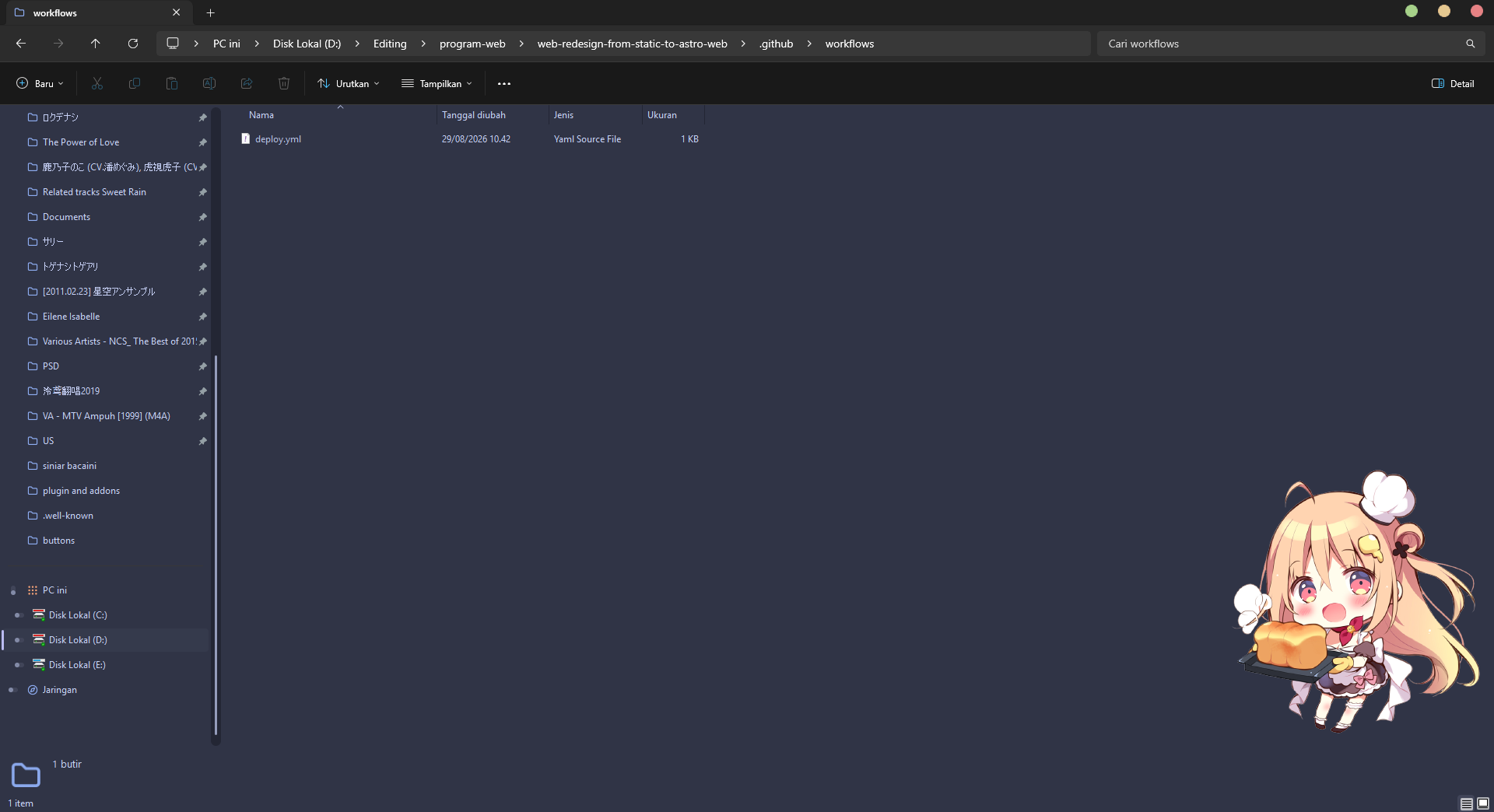The width and height of the screenshot is (1494, 812).
Task: Click the Disk Lokal (E:) drive icon
Action: pyautogui.click(x=39, y=665)
